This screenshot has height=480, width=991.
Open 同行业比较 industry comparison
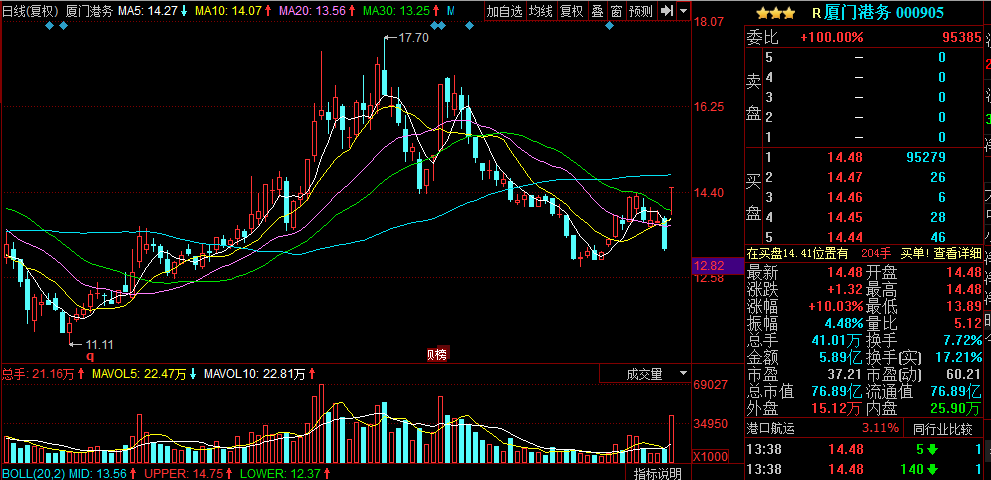[x=943, y=429]
